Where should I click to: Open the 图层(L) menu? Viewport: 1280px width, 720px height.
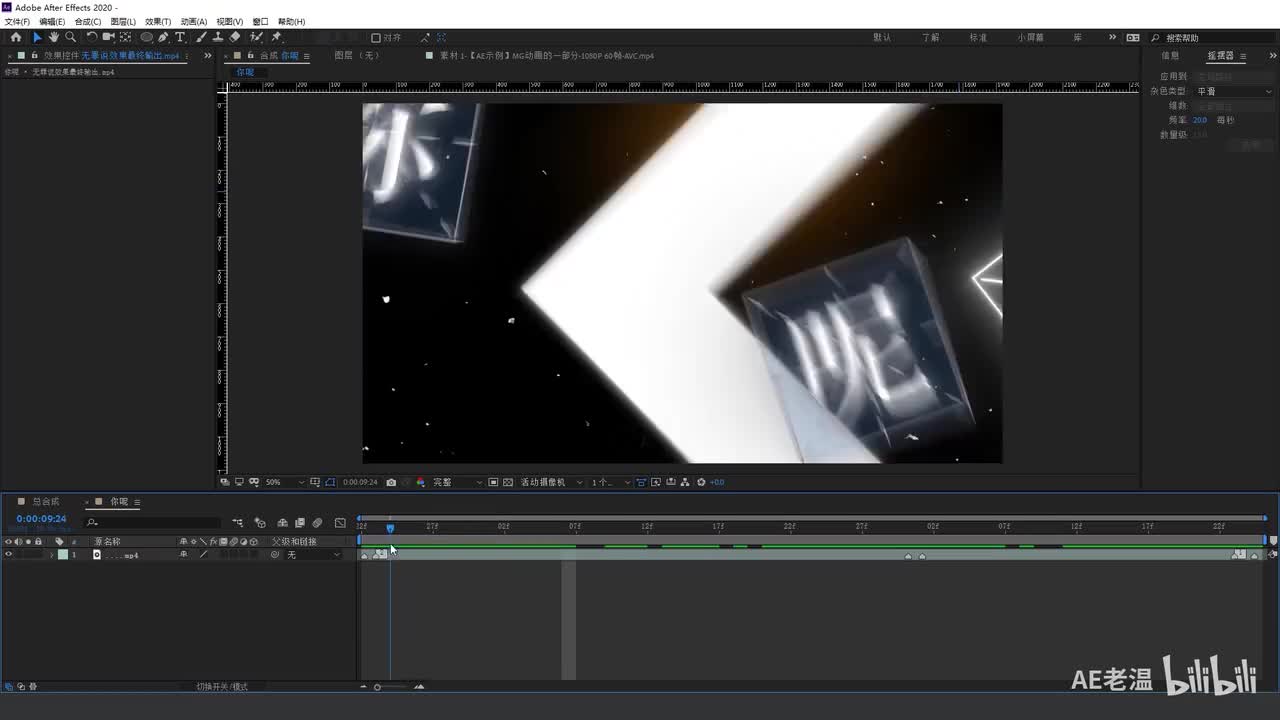[123, 21]
